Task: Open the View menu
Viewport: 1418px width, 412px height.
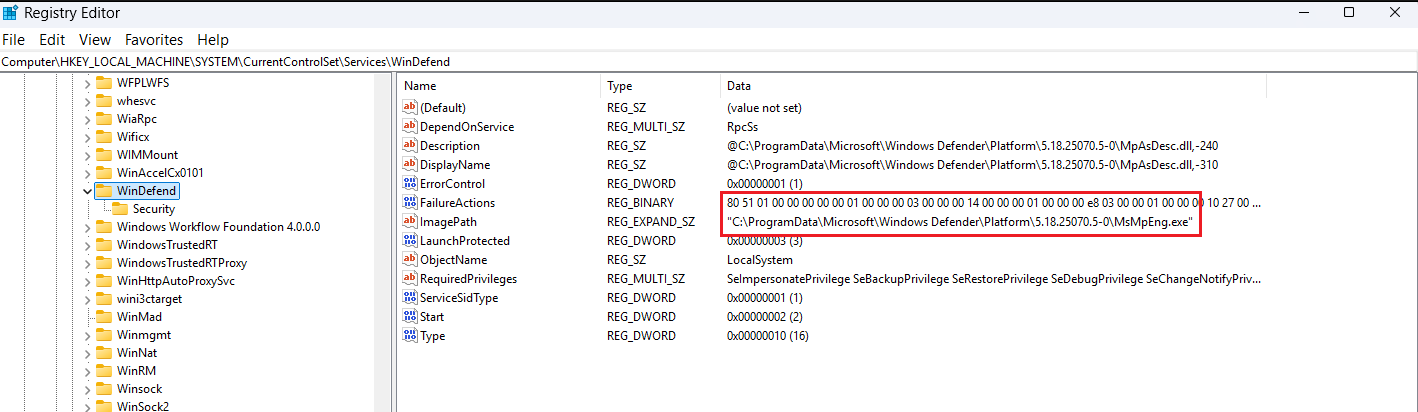Action: click(x=95, y=40)
